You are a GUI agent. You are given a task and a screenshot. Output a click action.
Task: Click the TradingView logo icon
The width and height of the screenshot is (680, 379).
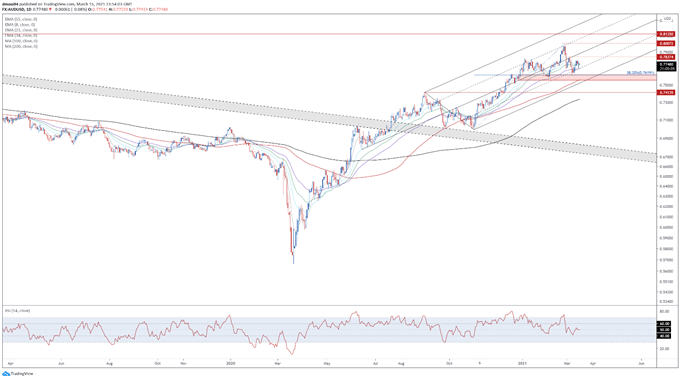(x=6, y=374)
